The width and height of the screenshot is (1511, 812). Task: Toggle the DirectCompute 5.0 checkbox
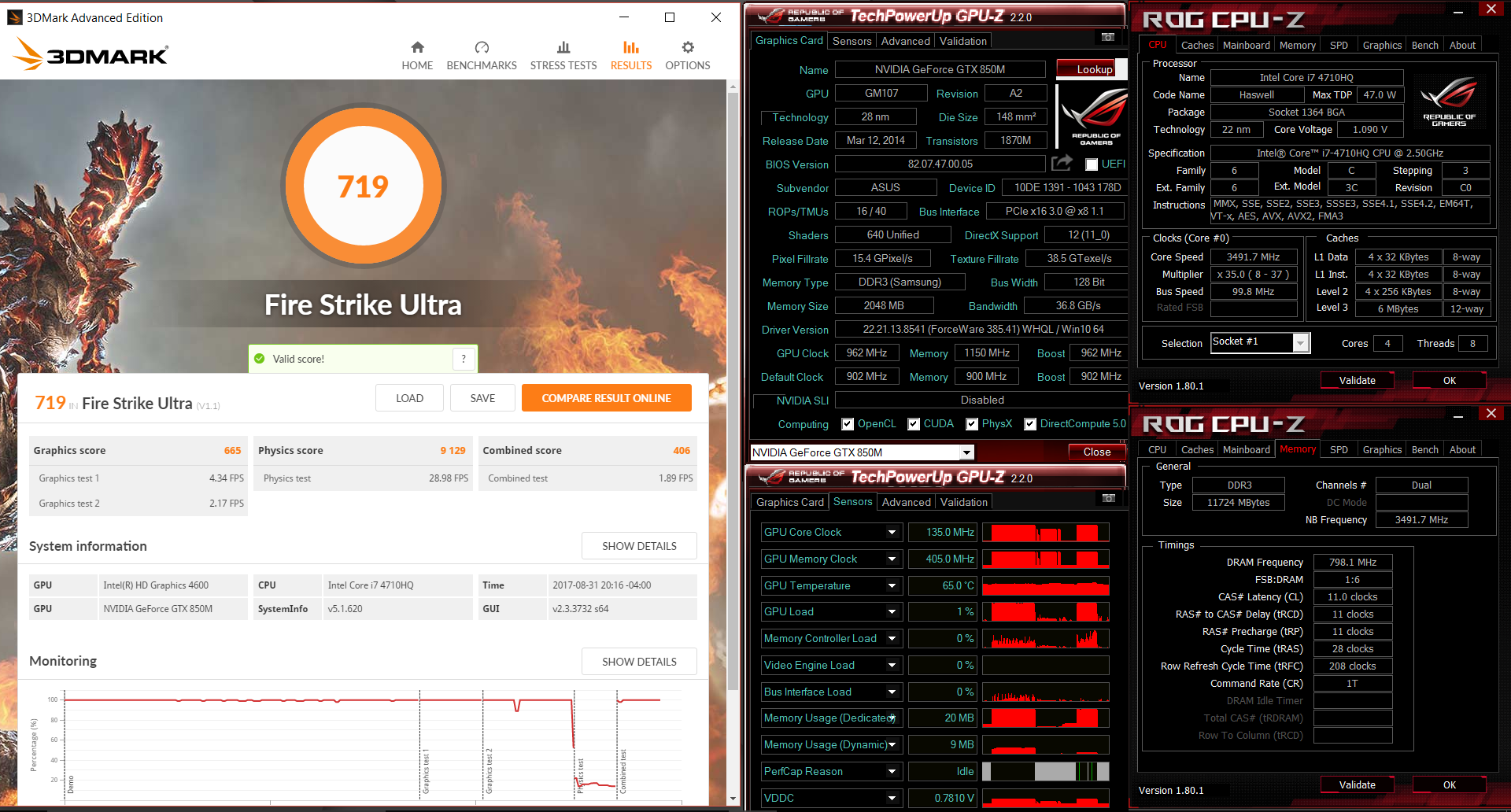tap(1030, 424)
